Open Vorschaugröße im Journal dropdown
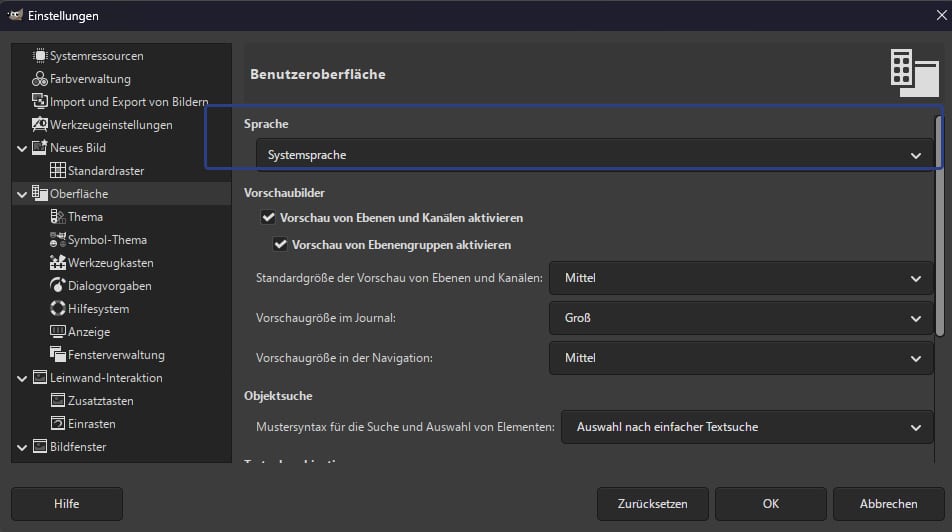 click(741, 318)
